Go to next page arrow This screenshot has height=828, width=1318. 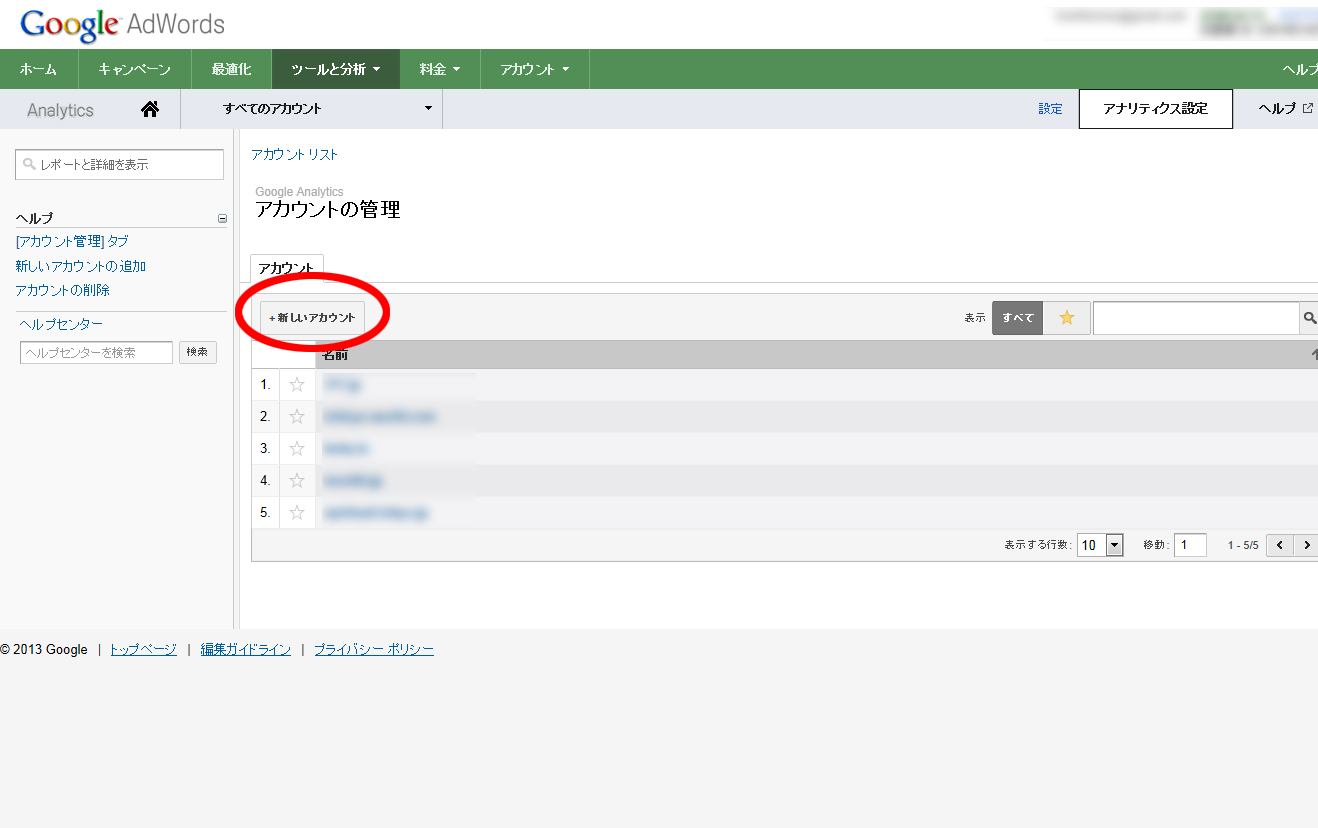tap(1305, 545)
